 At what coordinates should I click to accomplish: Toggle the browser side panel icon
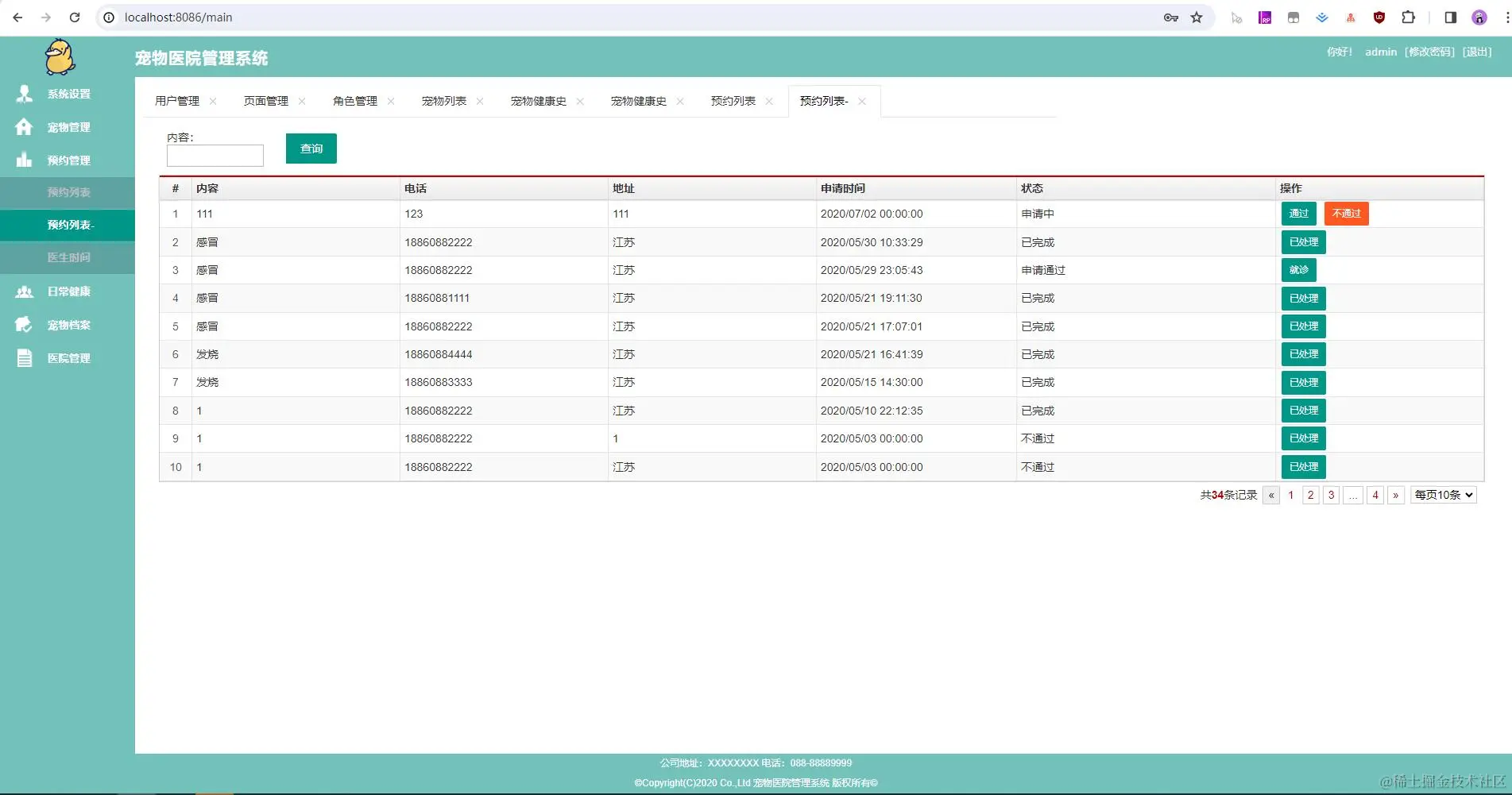tap(1450, 17)
